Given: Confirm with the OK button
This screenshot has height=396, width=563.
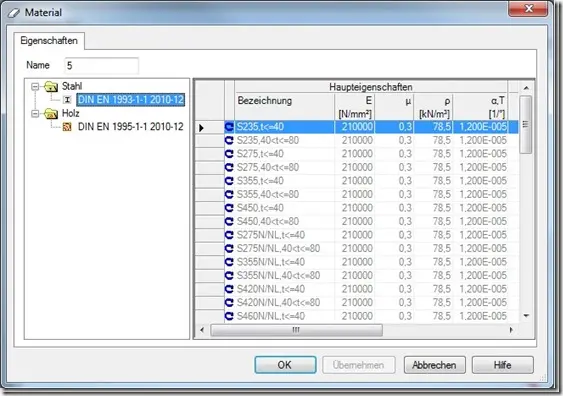Looking at the screenshot, I should 285,365.
